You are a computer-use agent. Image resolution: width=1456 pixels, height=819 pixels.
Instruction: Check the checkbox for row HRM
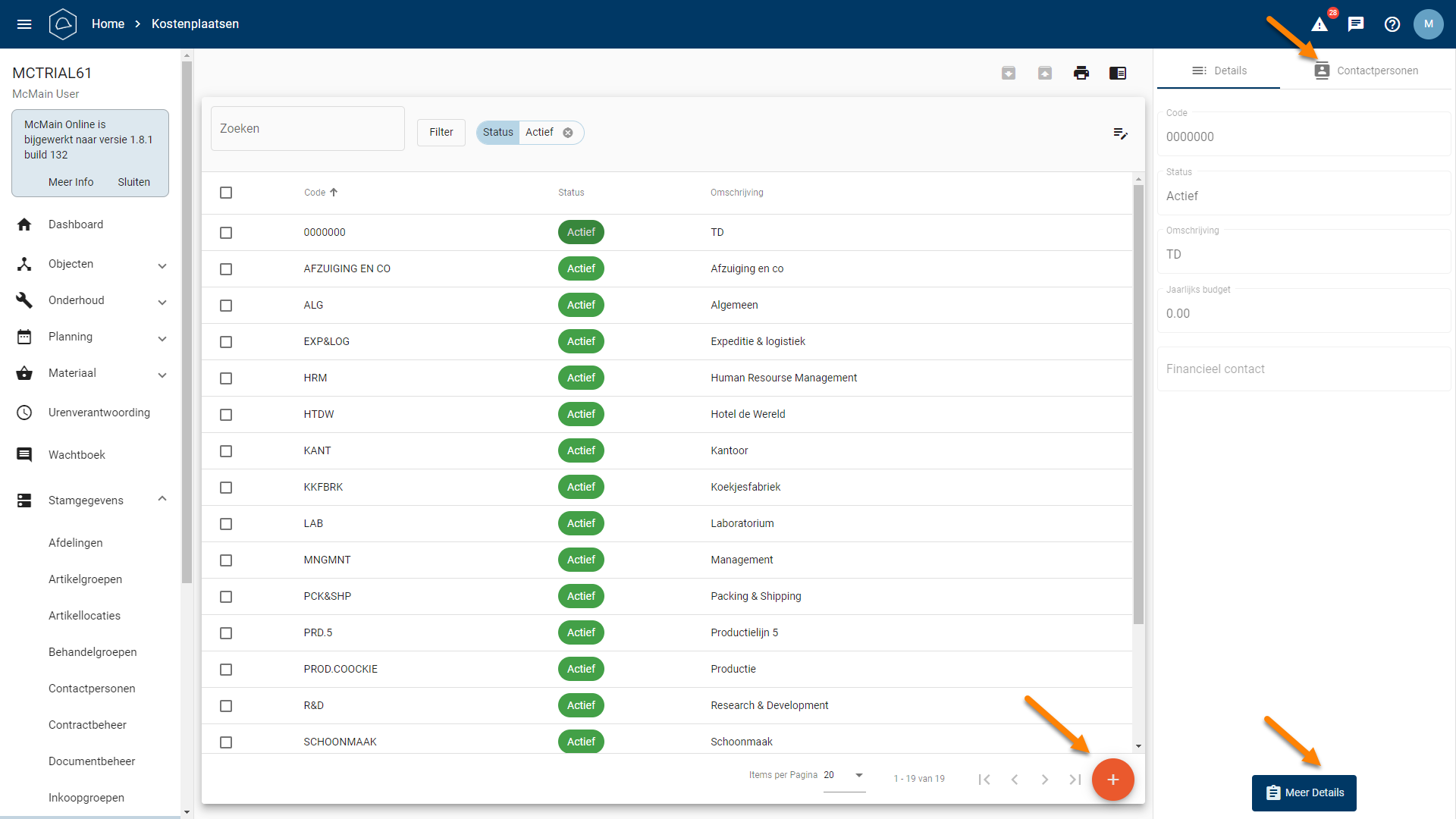[x=226, y=378]
